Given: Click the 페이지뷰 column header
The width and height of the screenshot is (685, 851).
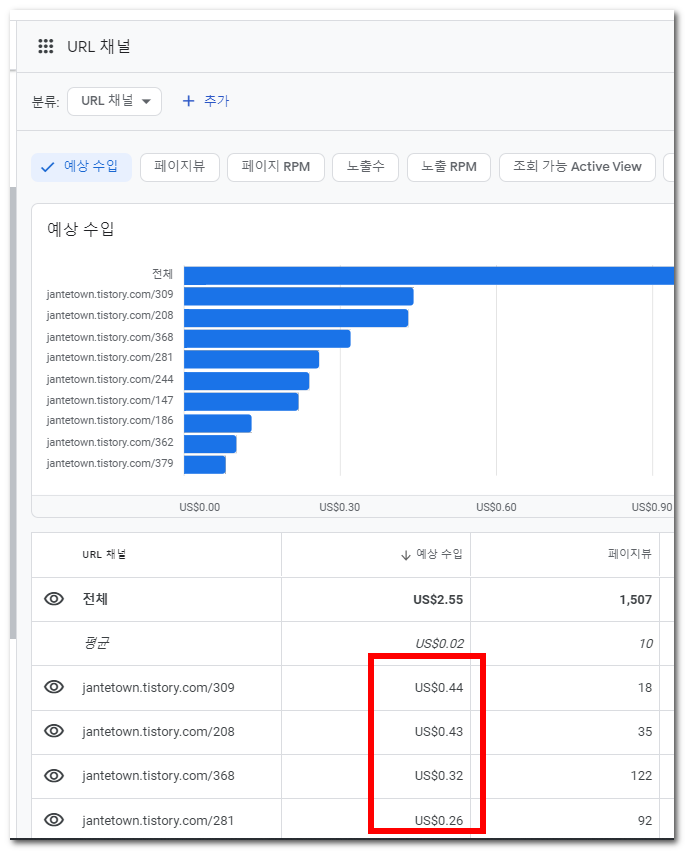Looking at the screenshot, I should (x=630, y=554).
